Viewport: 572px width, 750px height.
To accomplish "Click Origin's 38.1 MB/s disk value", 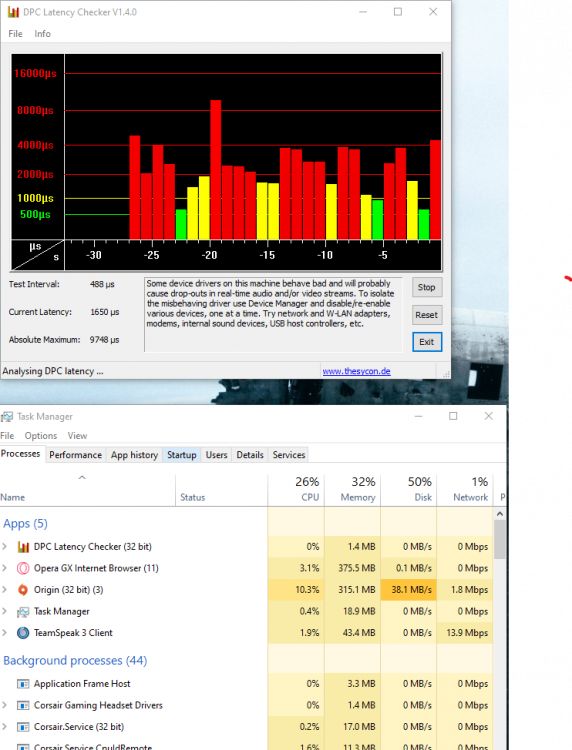I will (409, 590).
